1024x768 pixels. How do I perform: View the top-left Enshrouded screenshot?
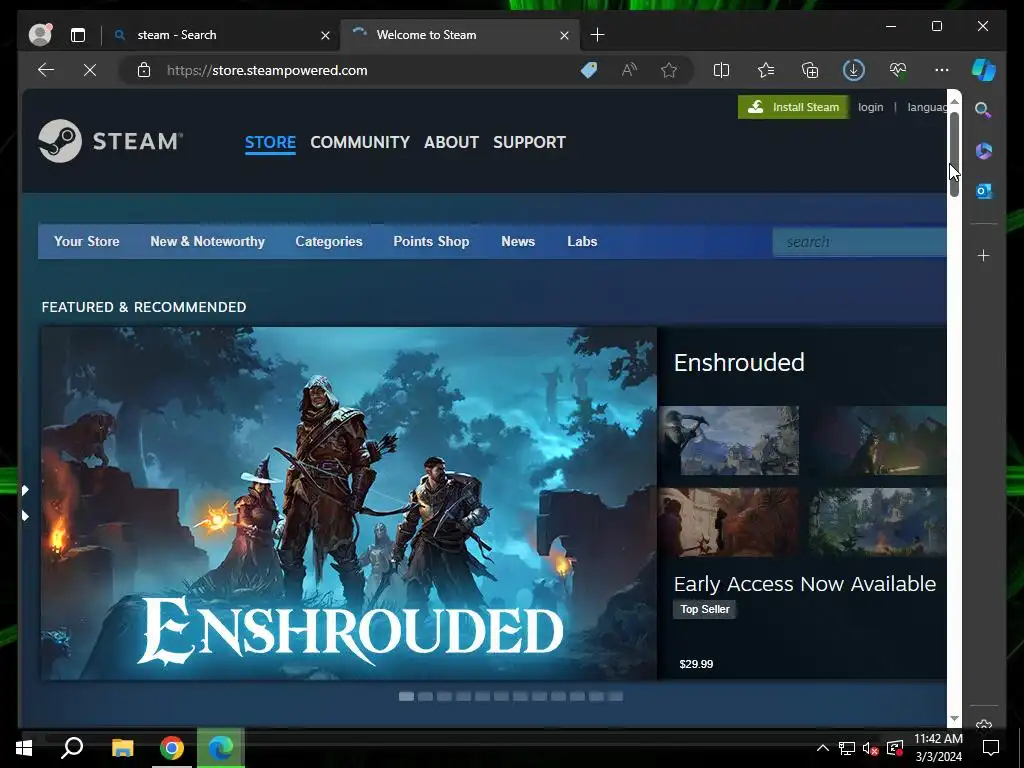coord(729,441)
